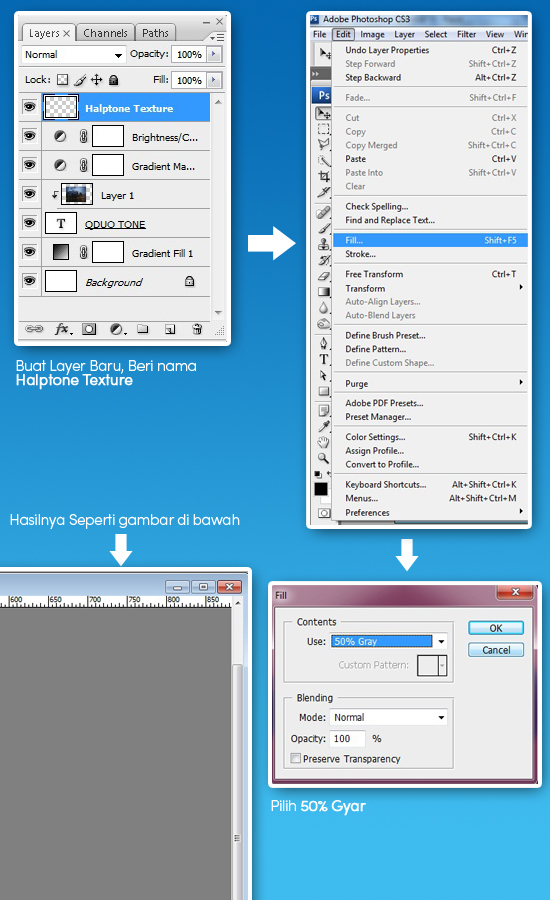Hide the Halptone Texture layer

[29, 107]
